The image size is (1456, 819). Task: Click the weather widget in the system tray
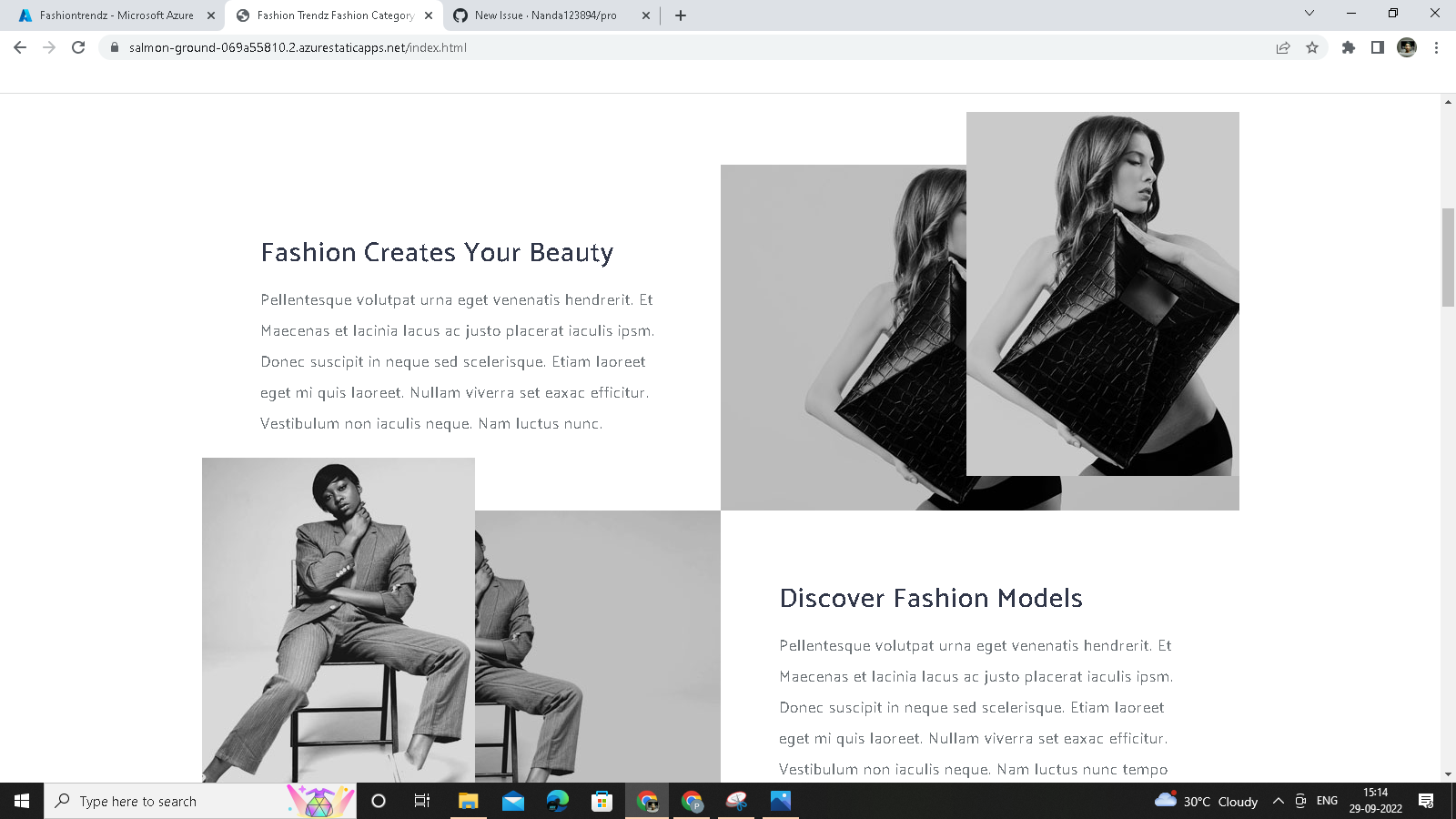[1206, 801]
